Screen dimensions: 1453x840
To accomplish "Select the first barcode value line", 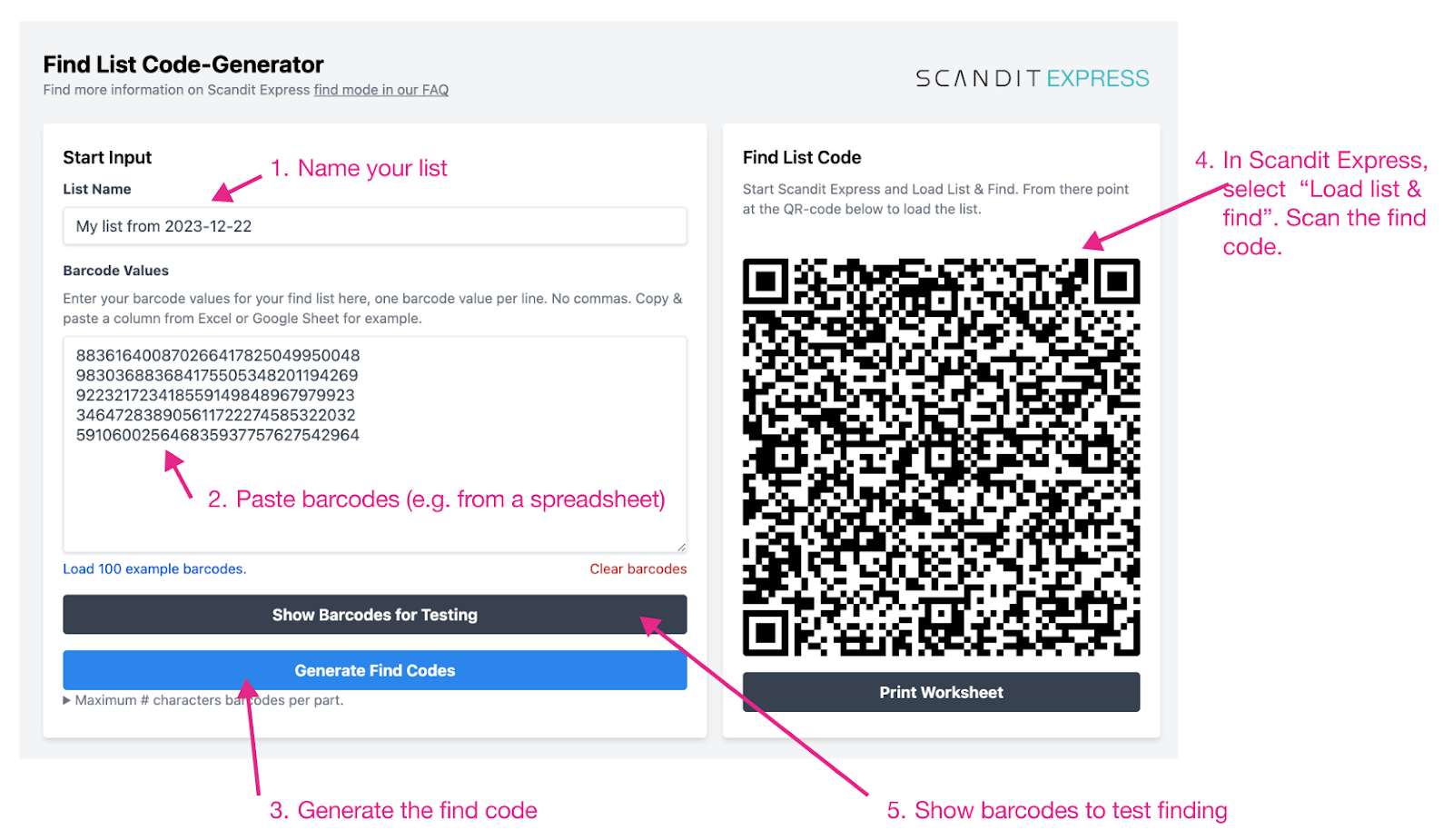I will pos(218,355).
